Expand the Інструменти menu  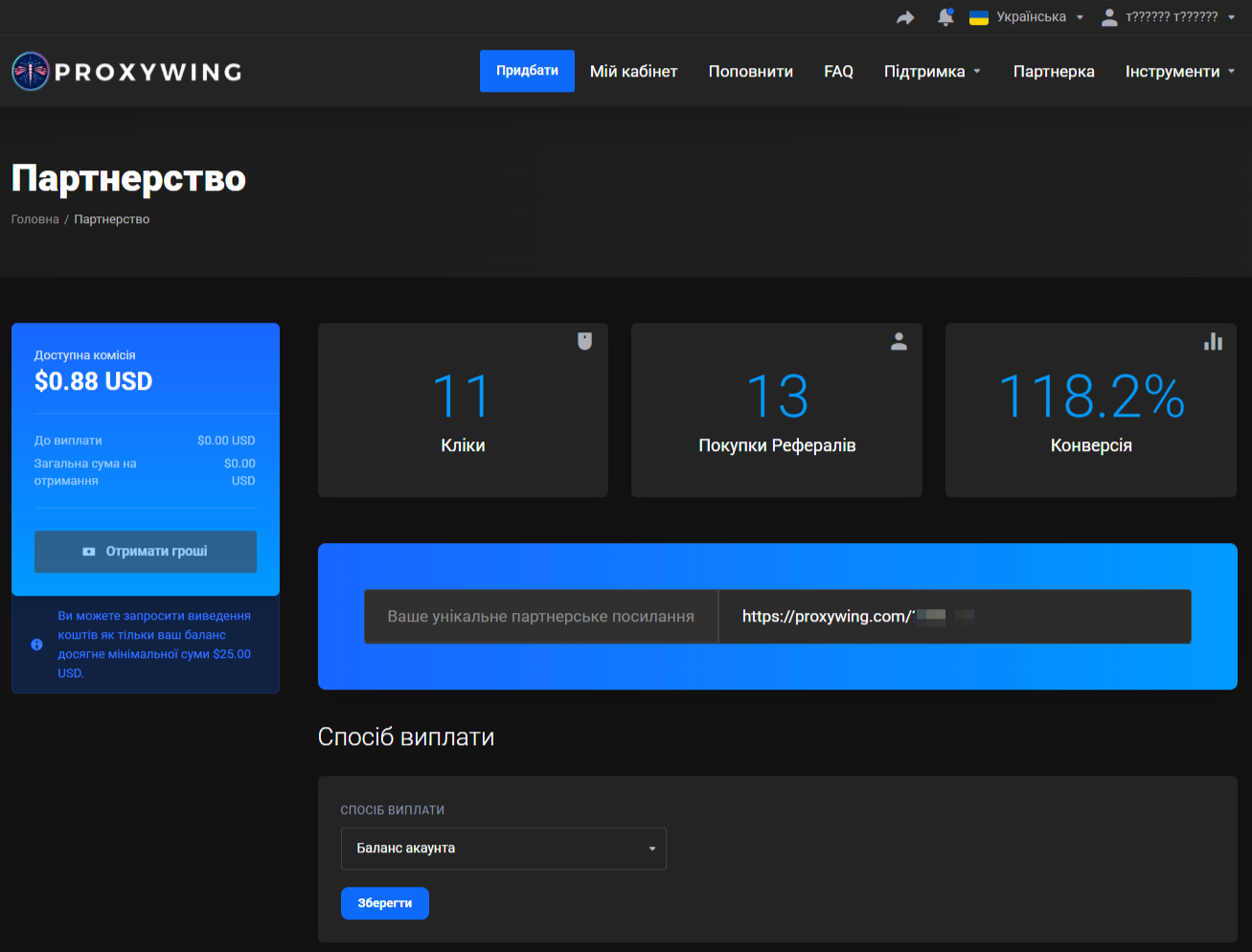click(1180, 72)
